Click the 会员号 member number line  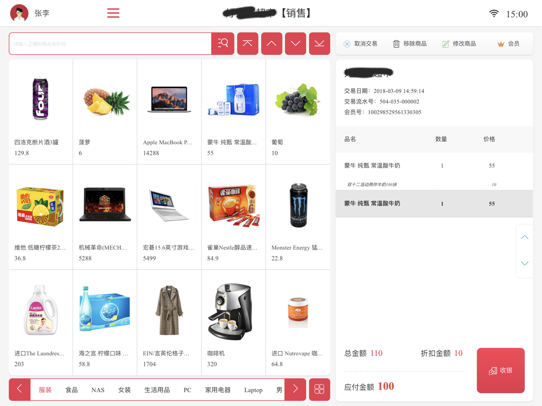pos(383,112)
